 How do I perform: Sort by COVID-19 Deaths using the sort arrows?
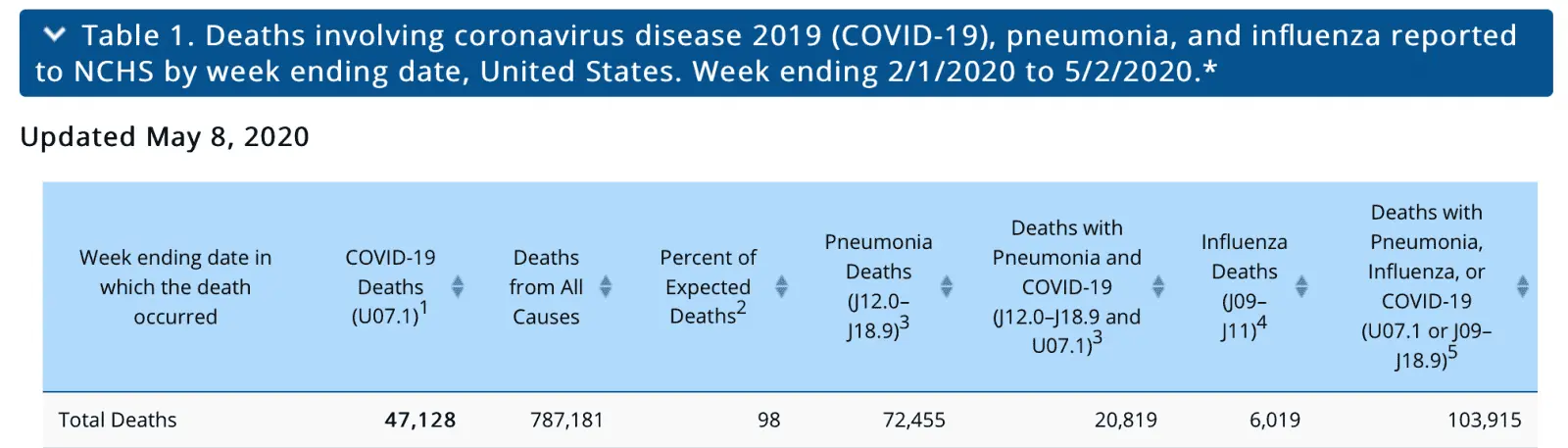click(x=457, y=286)
